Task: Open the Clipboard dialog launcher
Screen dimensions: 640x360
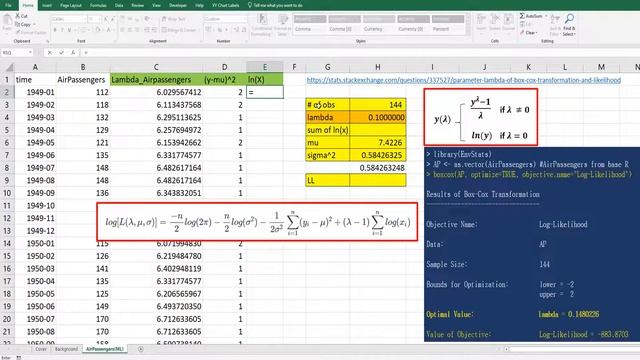Action: [47, 41]
